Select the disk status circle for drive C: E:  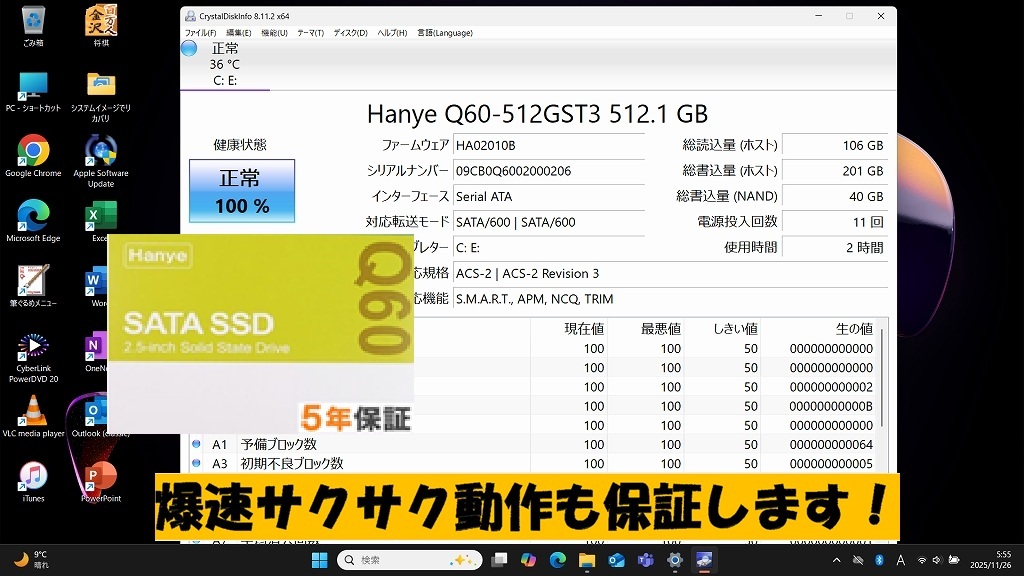tap(189, 48)
